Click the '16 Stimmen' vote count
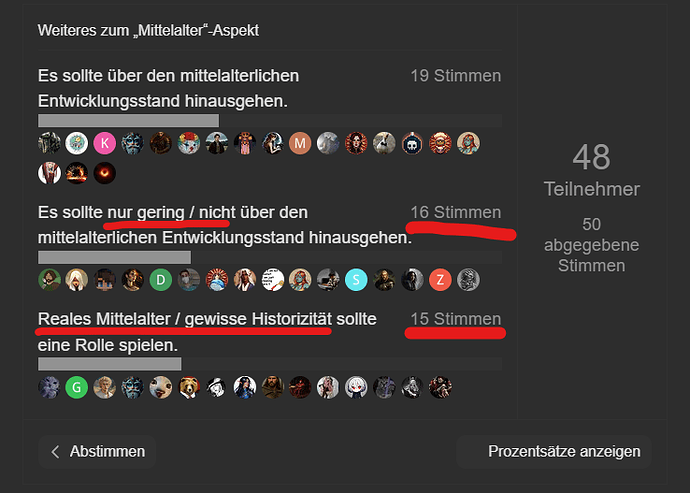Image resolution: width=690 pixels, height=493 pixels. tap(455, 212)
